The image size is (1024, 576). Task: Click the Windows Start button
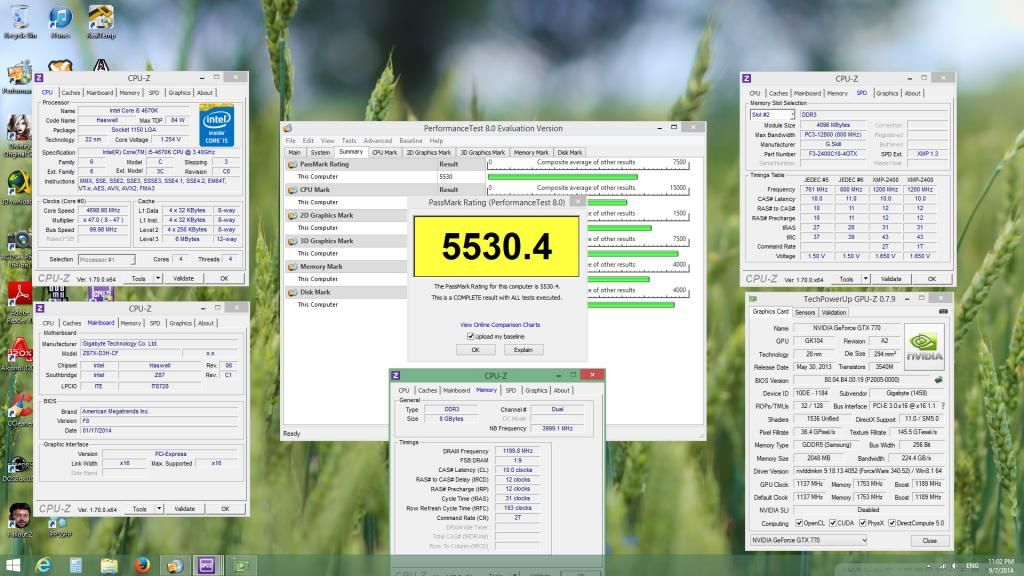(x=12, y=565)
